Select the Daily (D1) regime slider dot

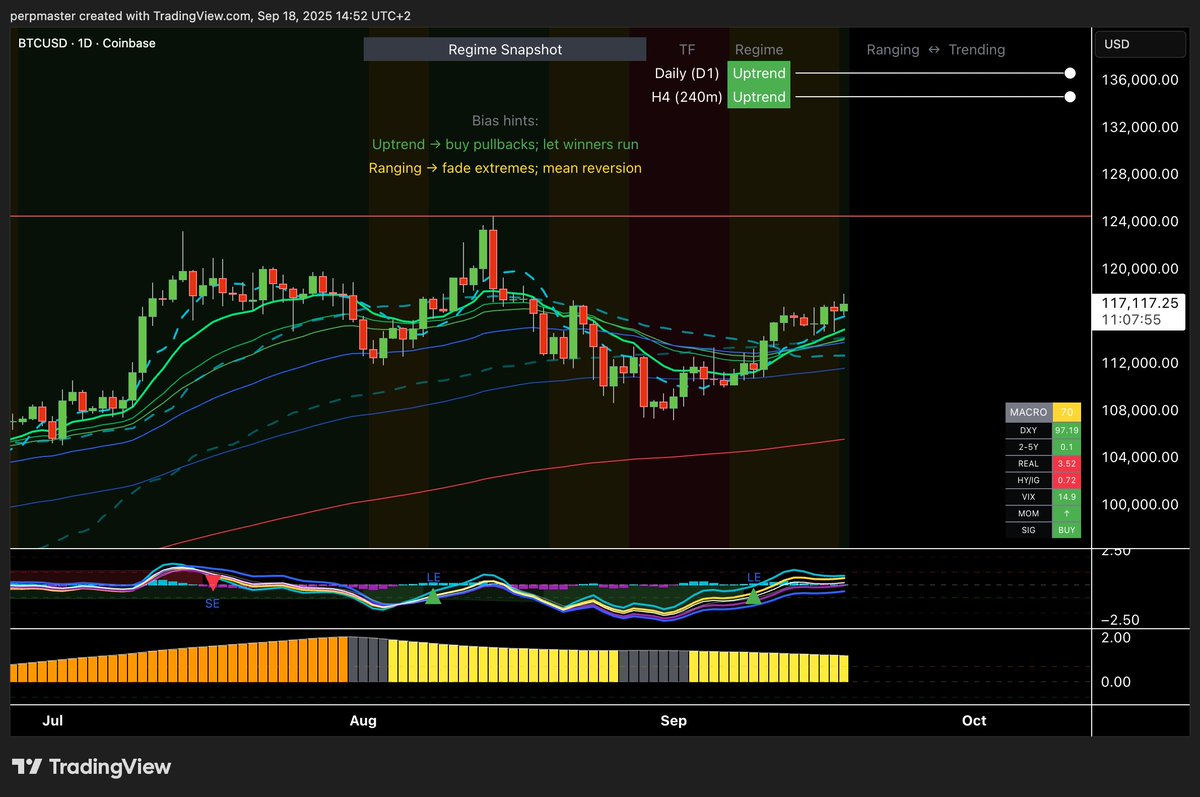(1070, 73)
